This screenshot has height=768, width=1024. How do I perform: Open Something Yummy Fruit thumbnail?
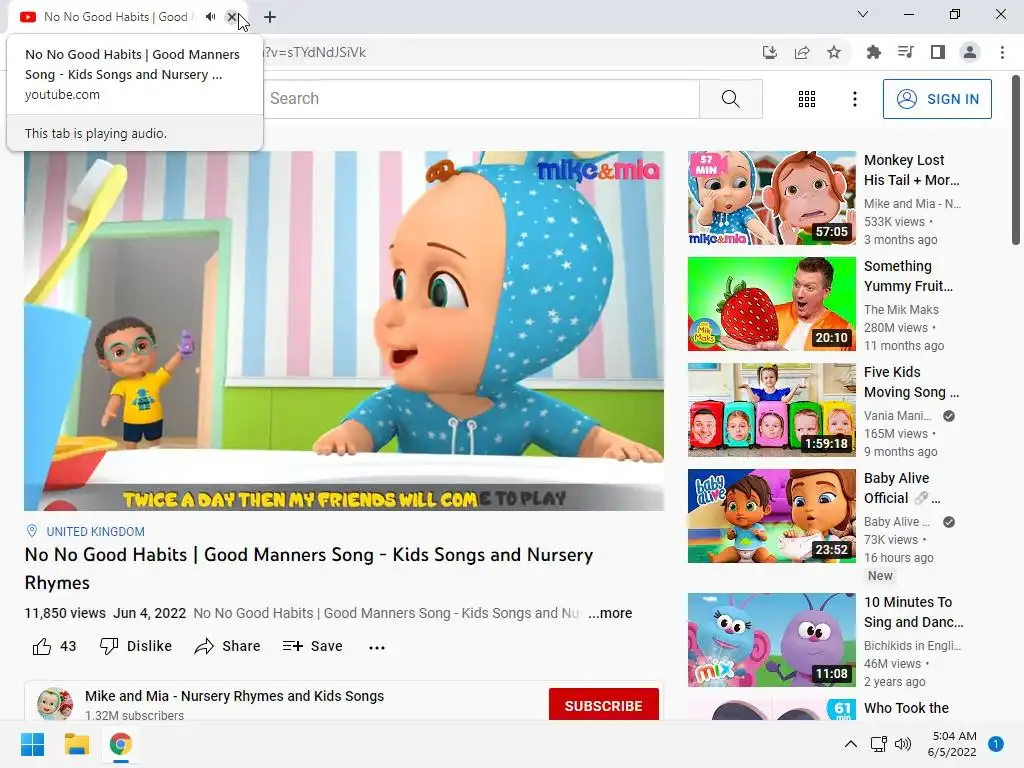click(x=771, y=304)
